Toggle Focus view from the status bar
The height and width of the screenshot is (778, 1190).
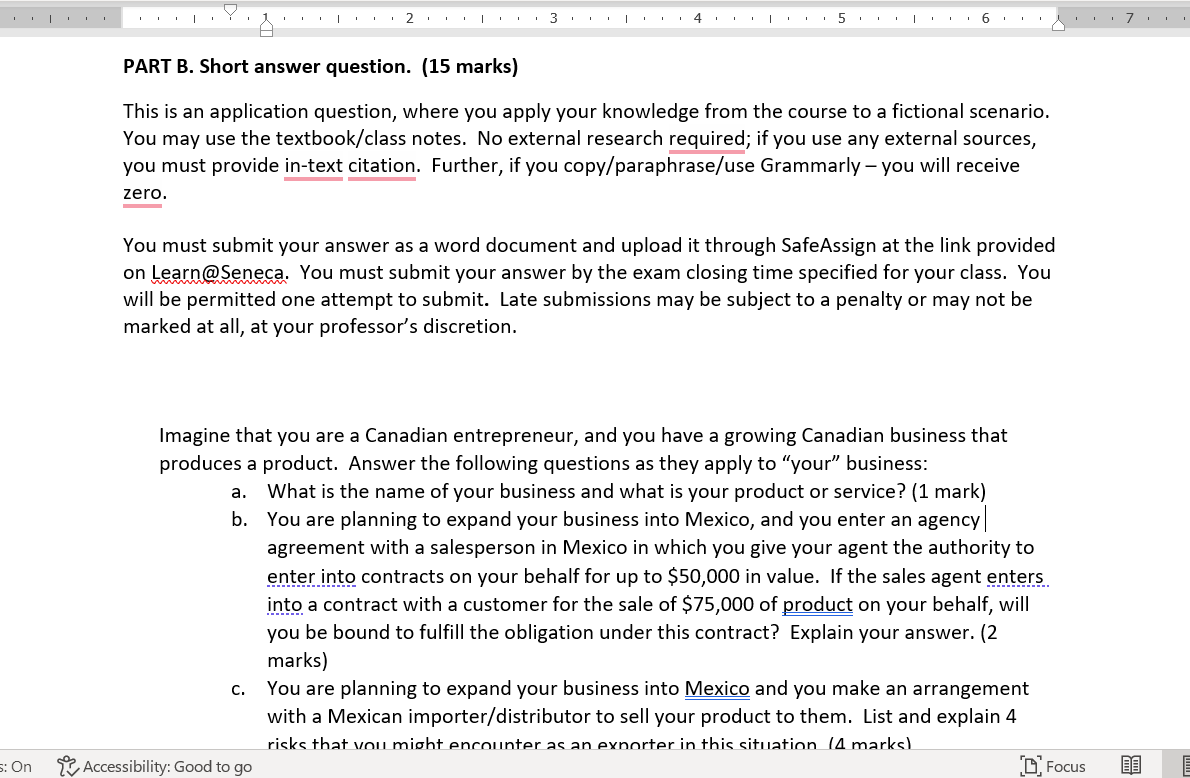point(1053,766)
